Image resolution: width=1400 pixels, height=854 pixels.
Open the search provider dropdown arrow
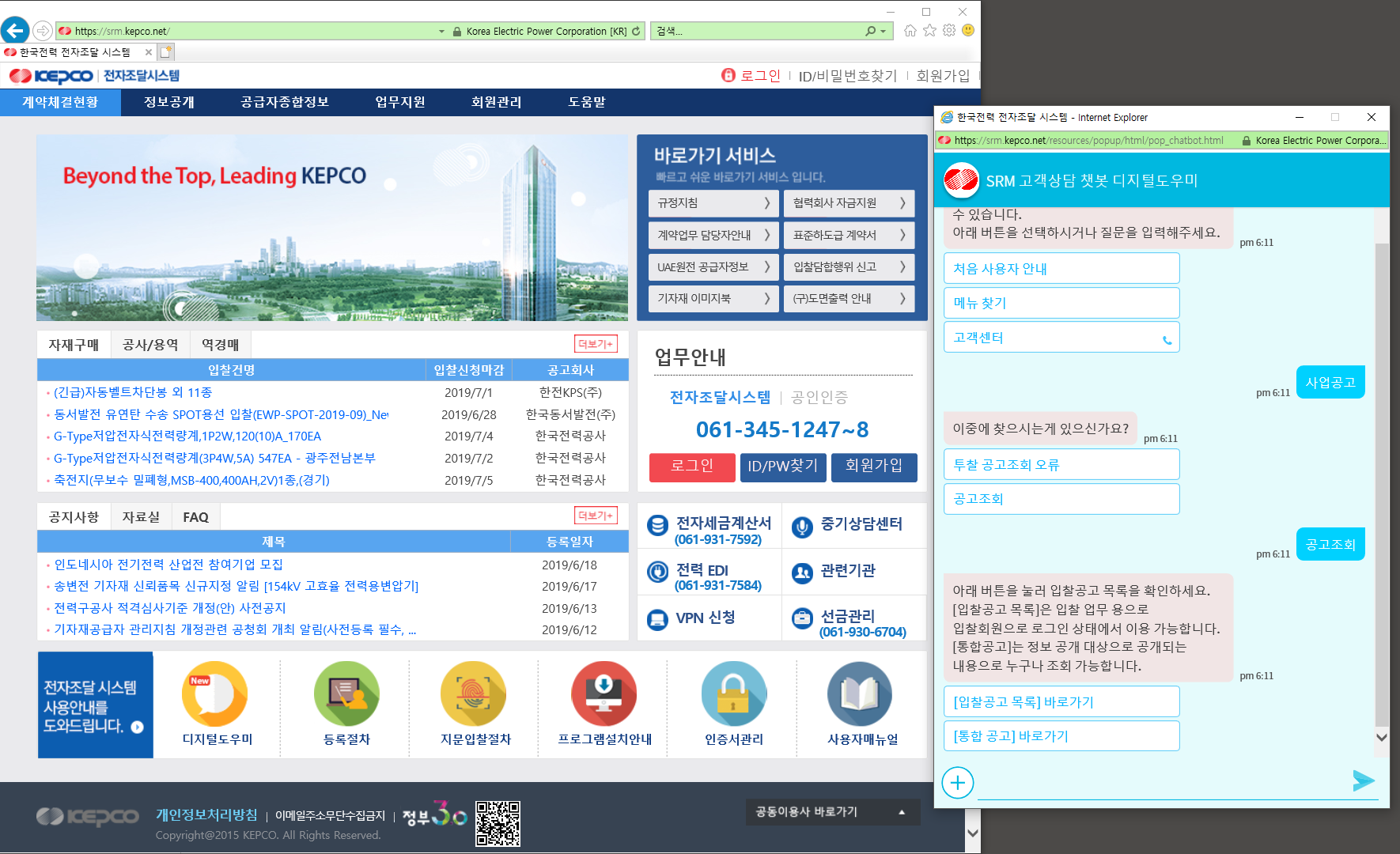coord(884,32)
